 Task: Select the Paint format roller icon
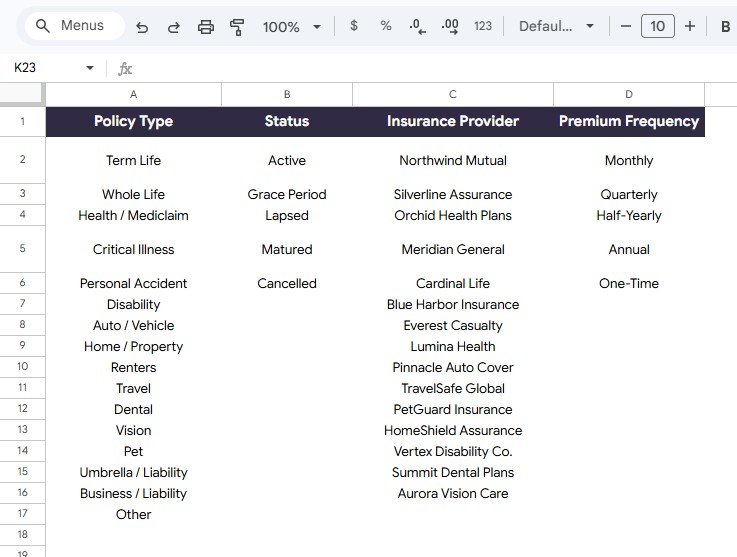tap(237, 27)
